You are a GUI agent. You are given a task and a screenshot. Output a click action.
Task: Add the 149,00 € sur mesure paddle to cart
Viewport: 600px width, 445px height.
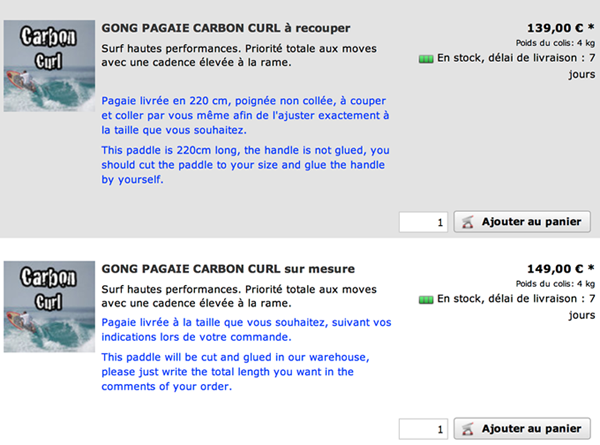522,429
